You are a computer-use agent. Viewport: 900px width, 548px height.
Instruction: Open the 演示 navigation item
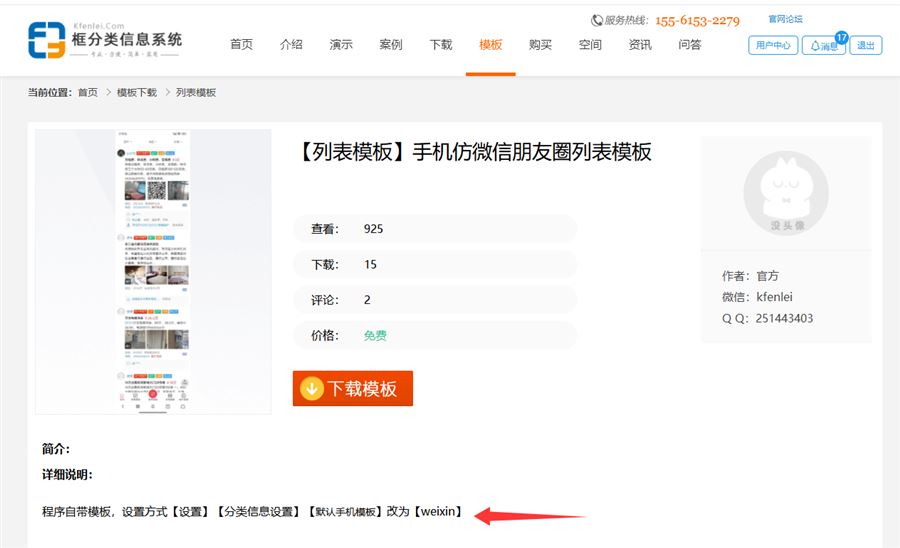point(341,45)
